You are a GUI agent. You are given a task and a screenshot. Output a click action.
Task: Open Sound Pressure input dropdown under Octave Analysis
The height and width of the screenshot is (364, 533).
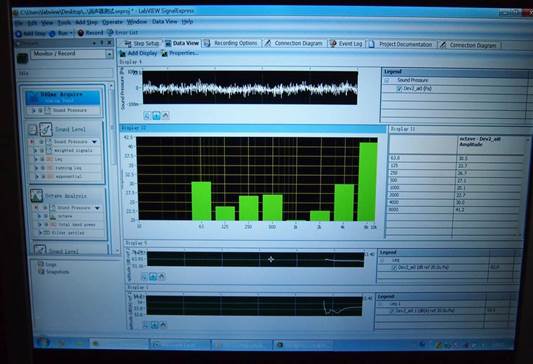tap(98, 208)
